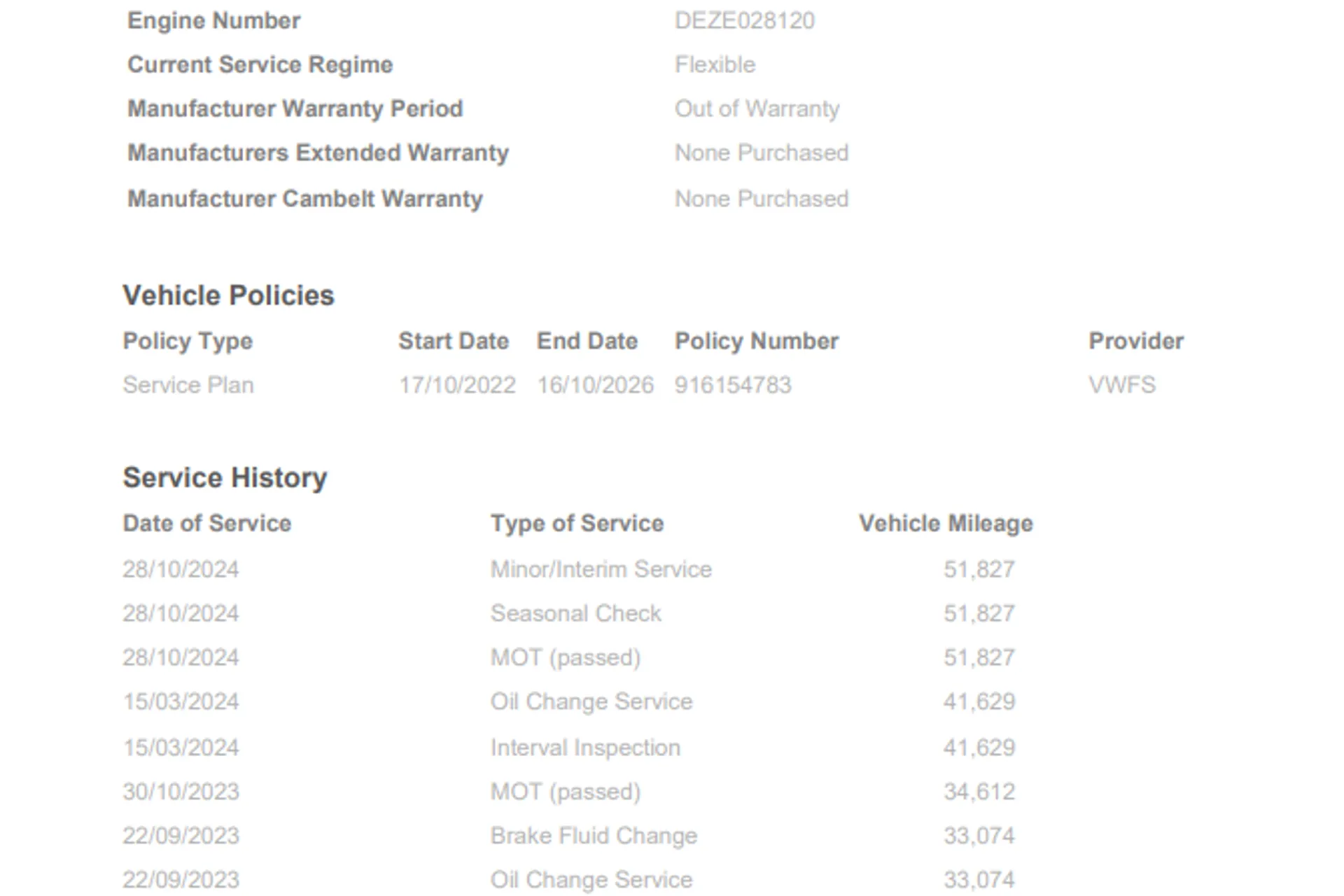Click the Brake Fluid Change entry
The height and width of the screenshot is (896, 1344).
[594, 836]
